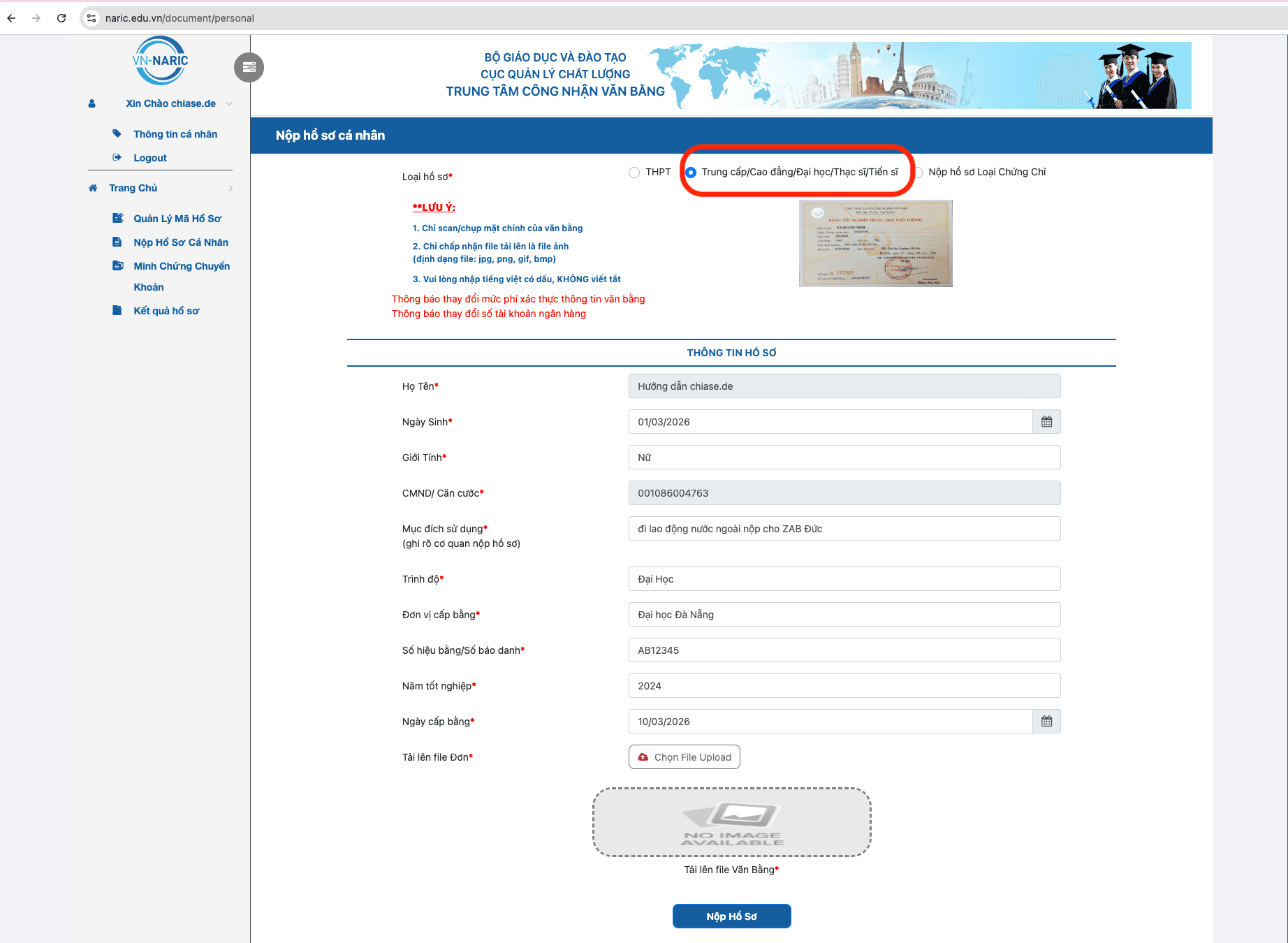Select the Trung cấp/Cao đẳng/Đại học radio button
The width and height of the screenshot is (1288, 943).
pos(691,172)
